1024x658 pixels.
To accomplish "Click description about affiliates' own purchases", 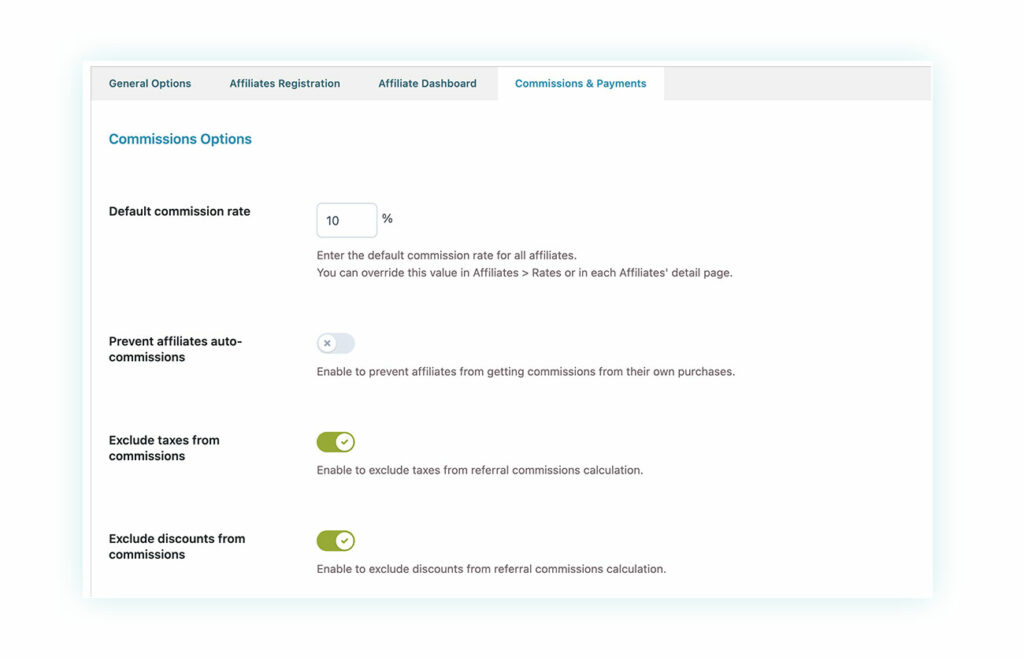I will [526, 371].
